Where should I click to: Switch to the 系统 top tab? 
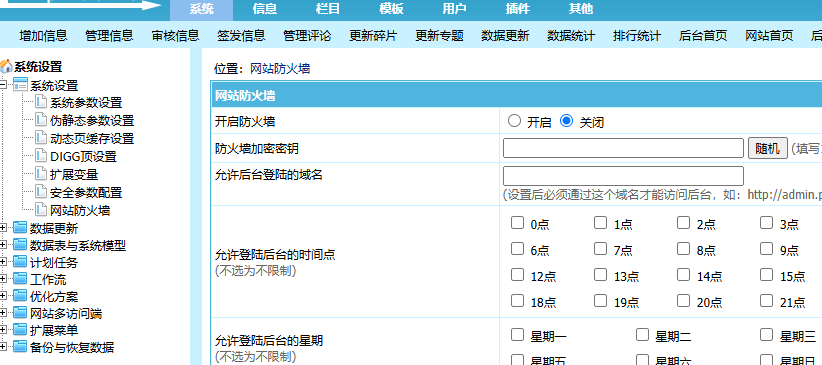(202, 9)
